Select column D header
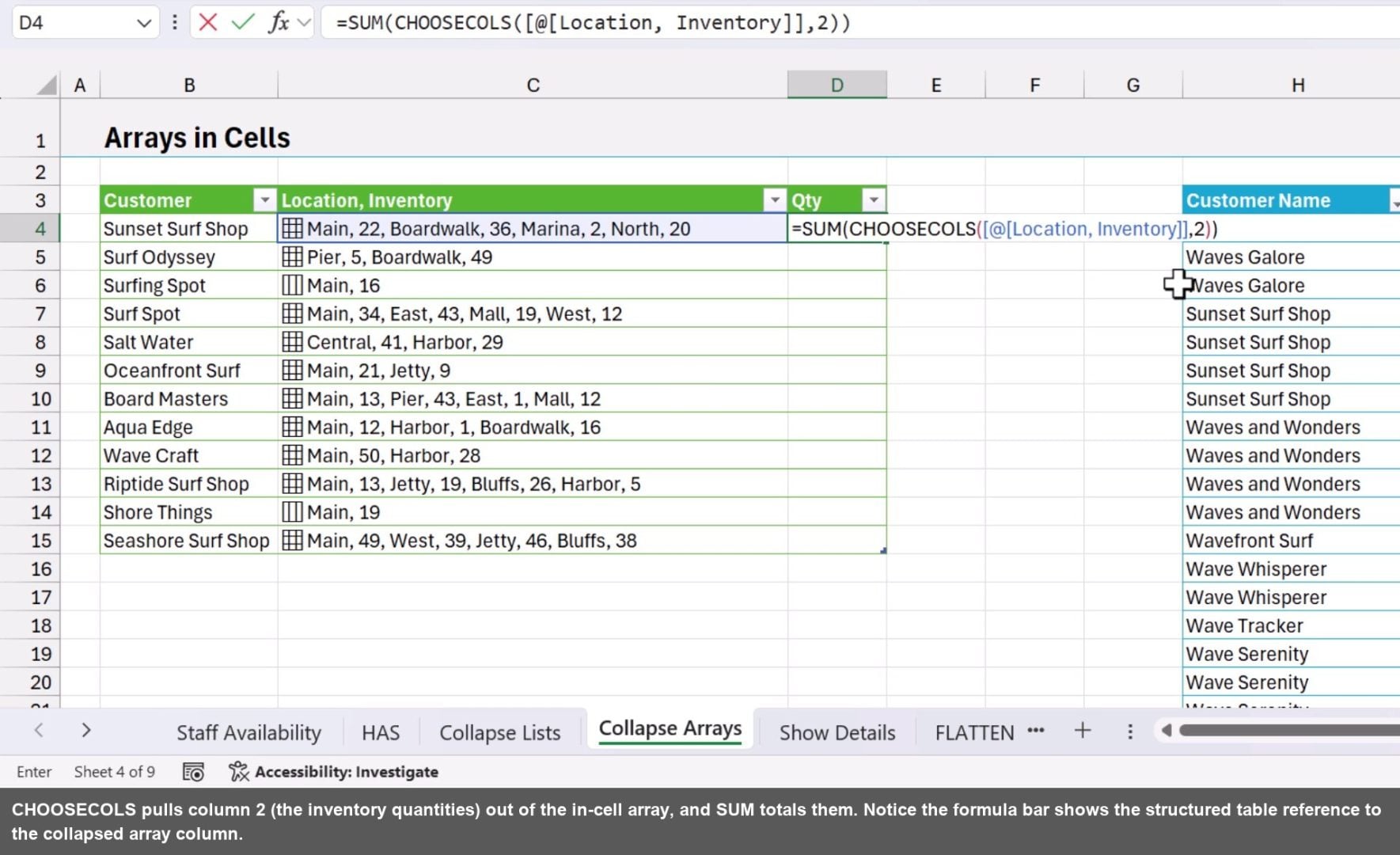 click(x=837, y=85)
